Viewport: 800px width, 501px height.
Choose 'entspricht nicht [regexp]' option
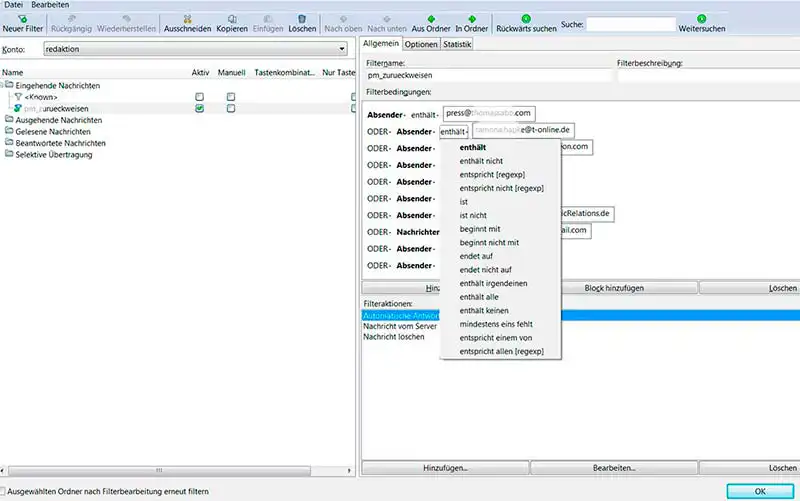coord(501,188)
